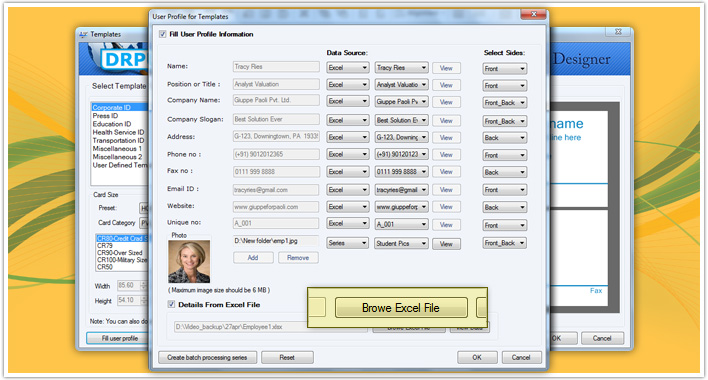Click View button for Photo row
The image size is (708, 380).
pyautogui.click(x=446, y=244)
